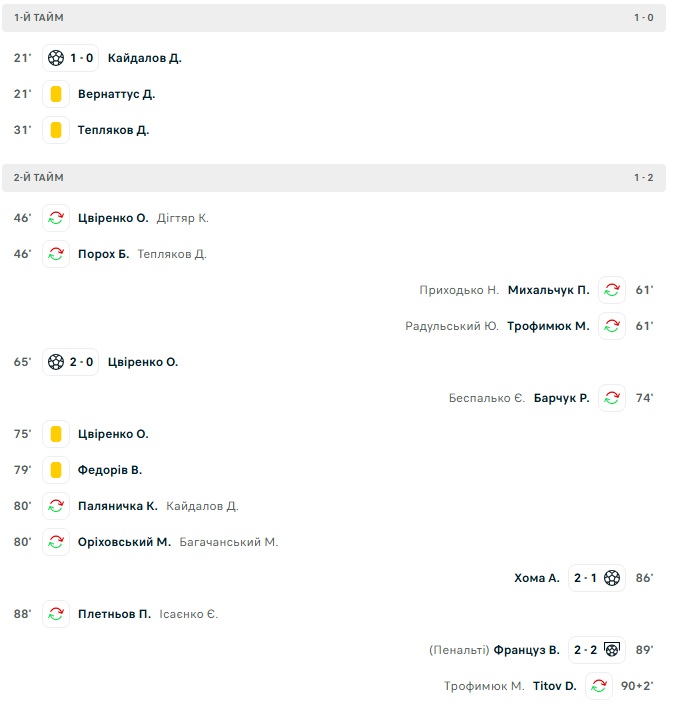This screenshot has height=709, width=674.
Task: Select the 1-Й ТАЙМ section header
Action: pos(334,18)
